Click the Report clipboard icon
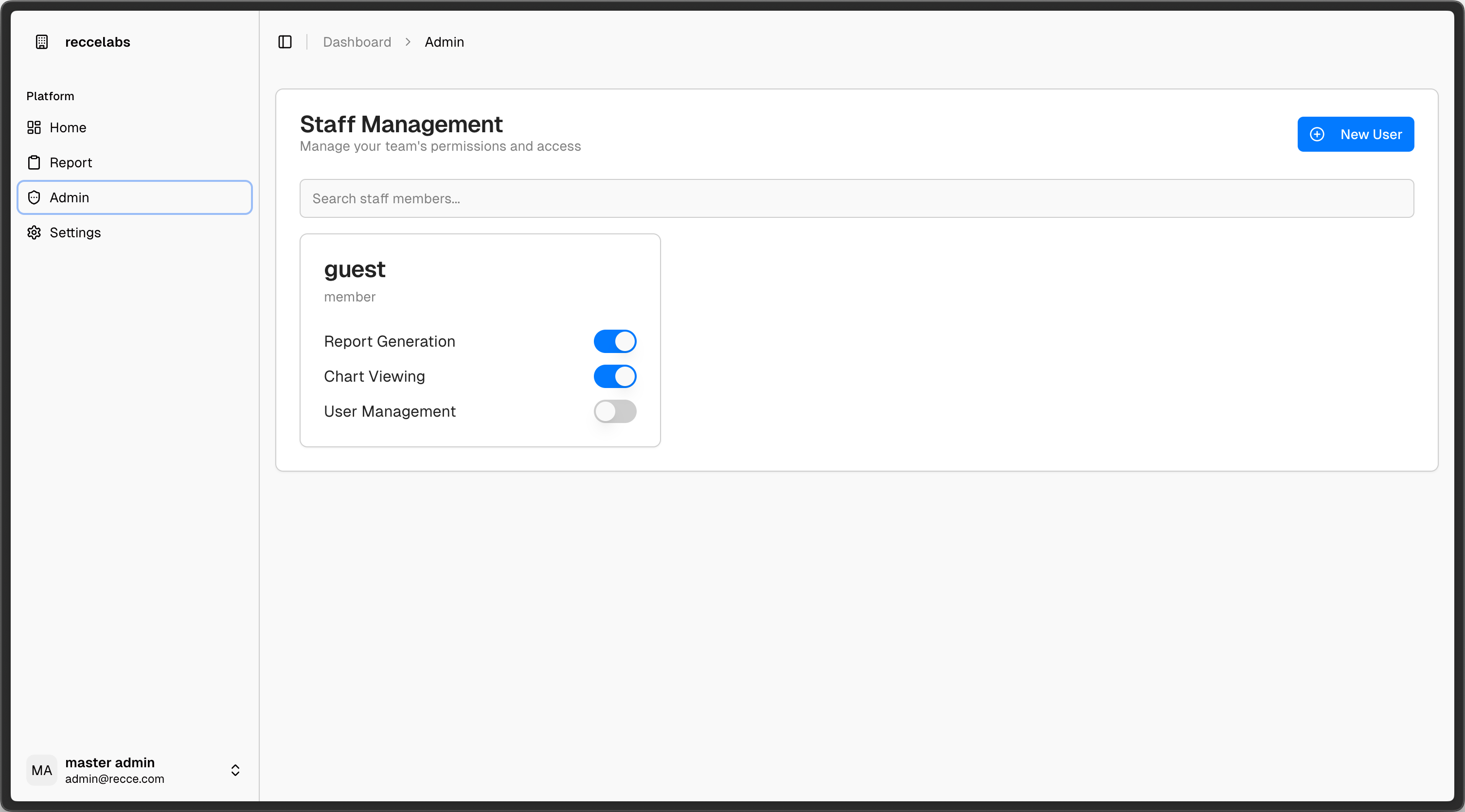 (x=34, y=162)
